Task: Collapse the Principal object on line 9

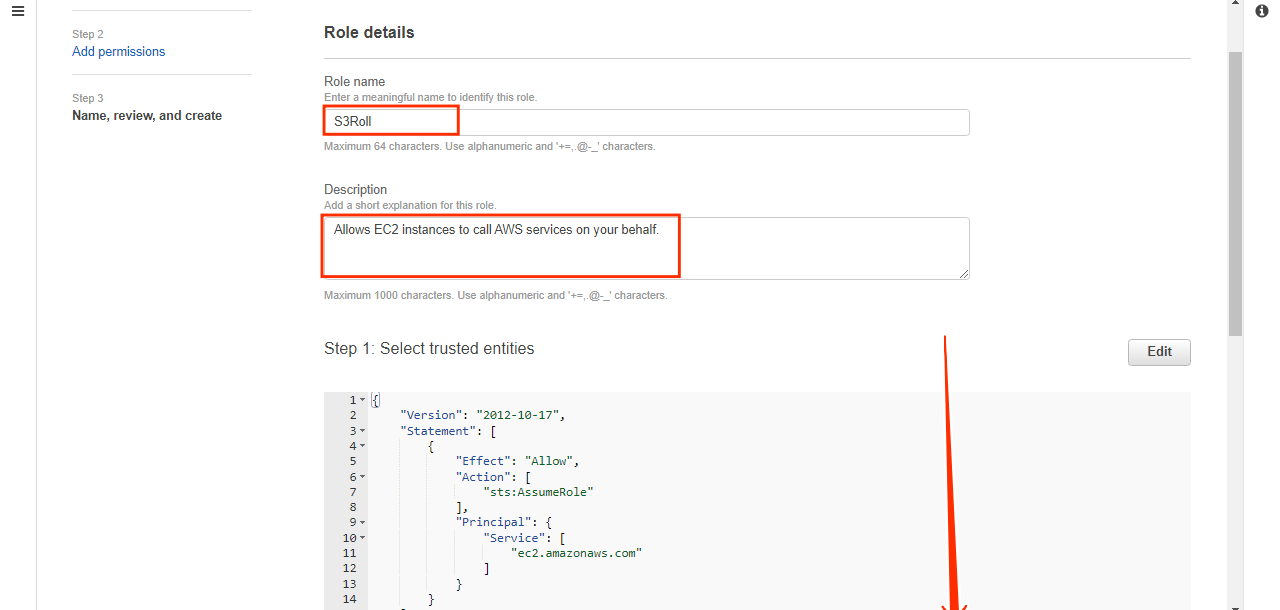Action: click(x=362, y=522)
